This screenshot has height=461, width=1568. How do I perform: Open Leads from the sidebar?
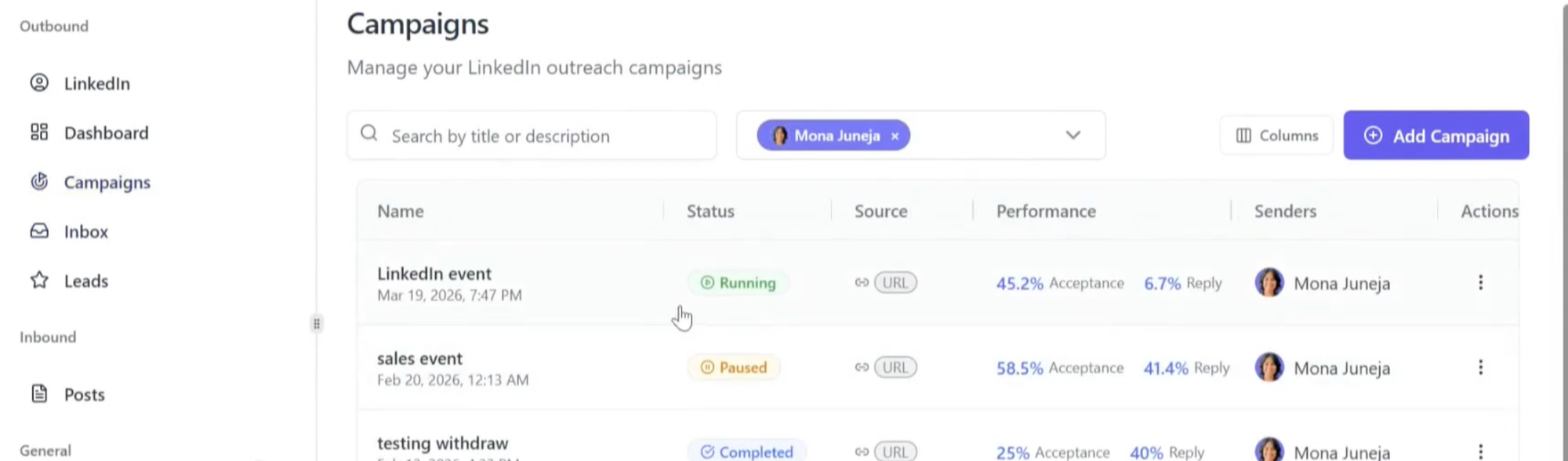point(85,281)
